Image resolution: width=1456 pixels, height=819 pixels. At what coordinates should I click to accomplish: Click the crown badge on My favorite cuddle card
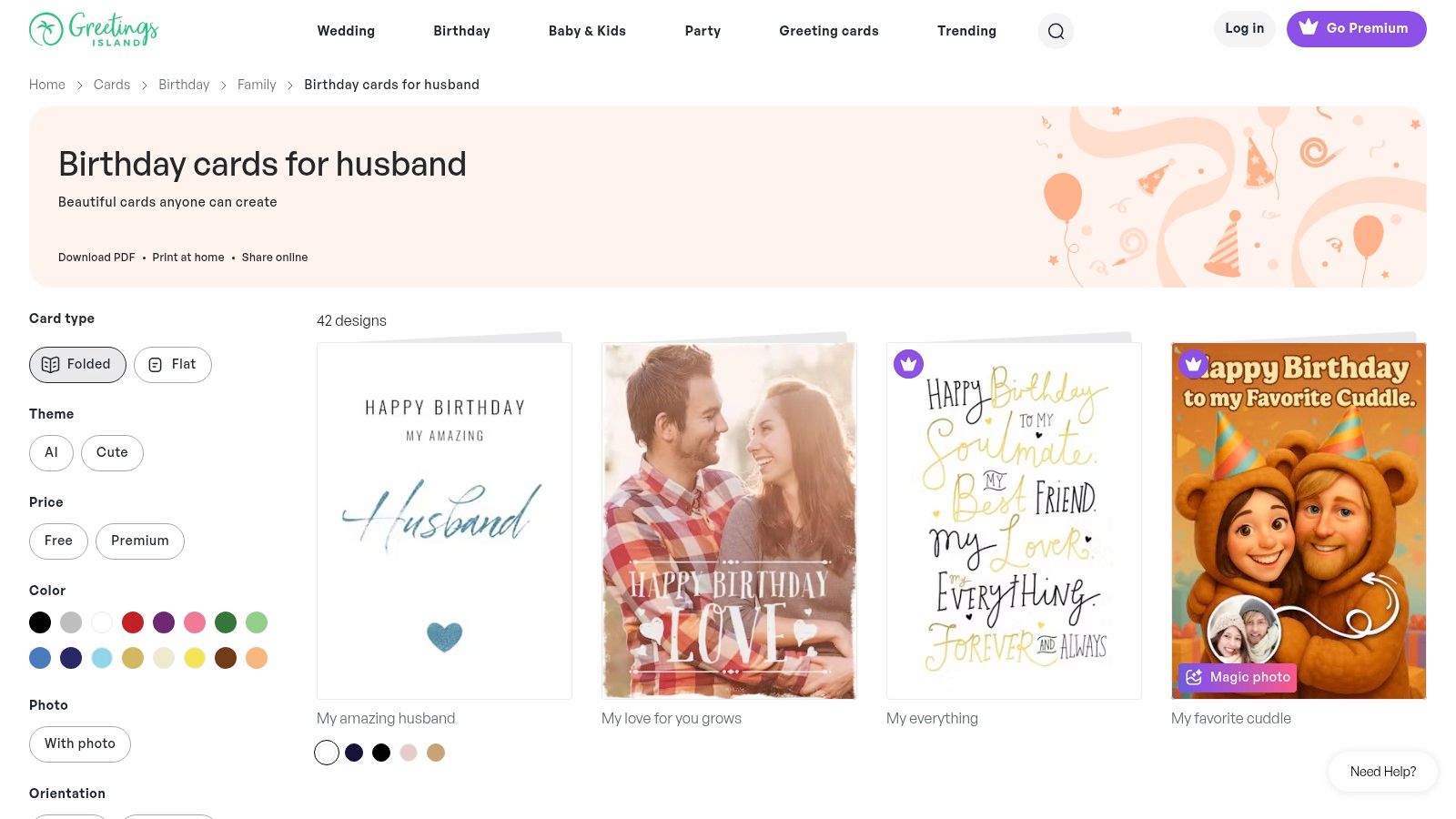[x=1193, y=364]
